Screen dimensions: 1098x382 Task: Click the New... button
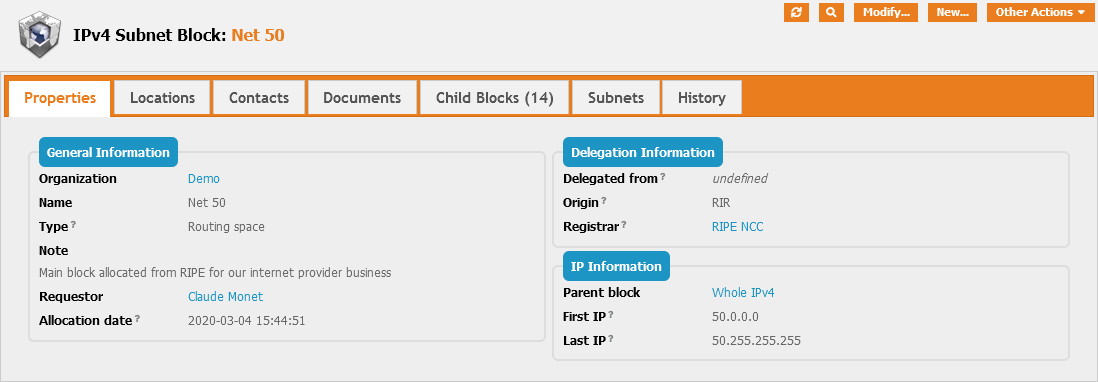point(952,13)
